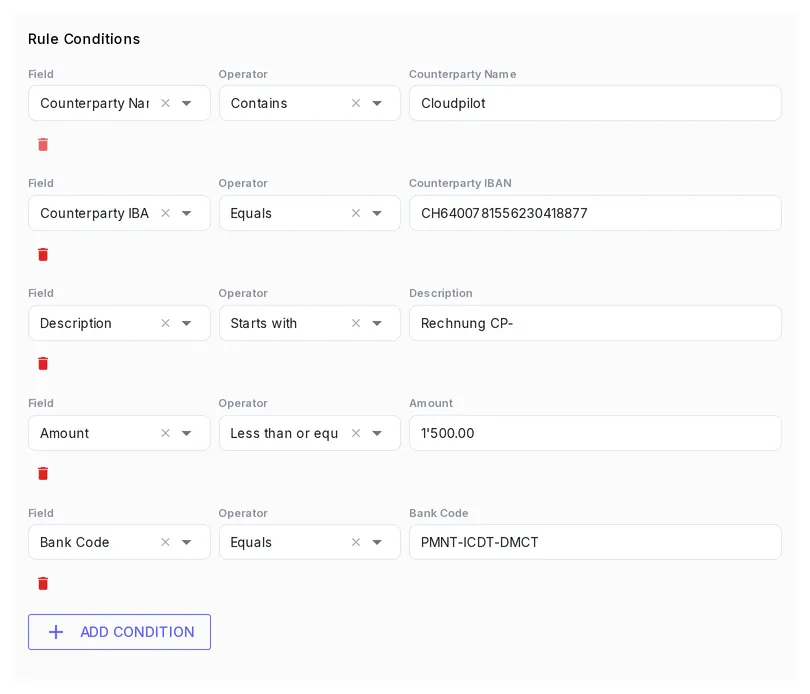Screen dimensions: 810x694
Task: Click the Add Condition button
Action: (x=119, y=632)
